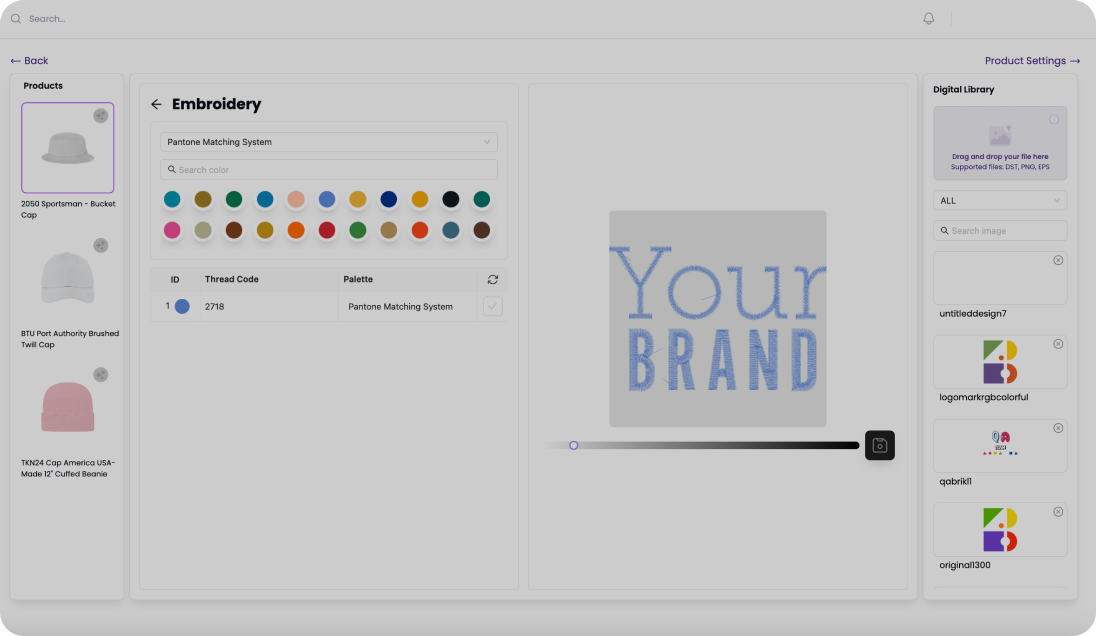Select the TKN24 Cuffed Beanie product thumbnail
1096x636 pixels.
(x=68, y=407)
